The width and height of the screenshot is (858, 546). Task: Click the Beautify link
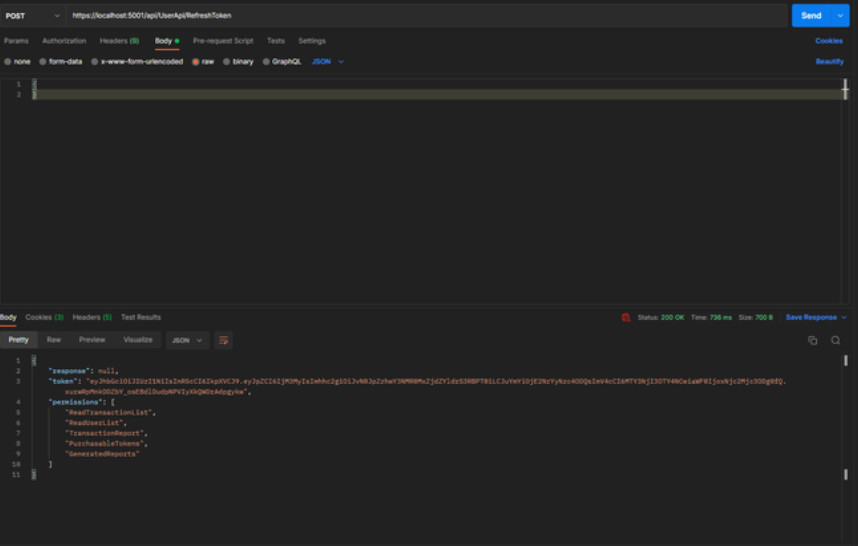[x=829, y=62]
